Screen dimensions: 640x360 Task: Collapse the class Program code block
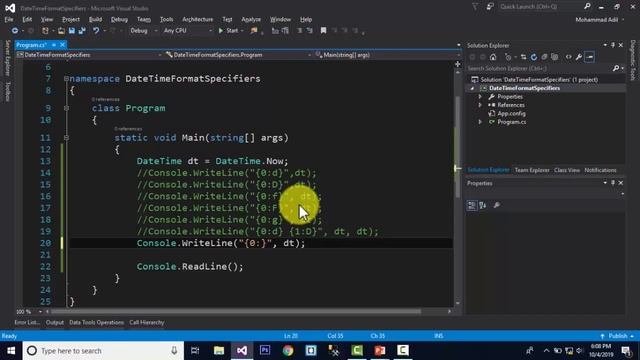pos(66,108)
